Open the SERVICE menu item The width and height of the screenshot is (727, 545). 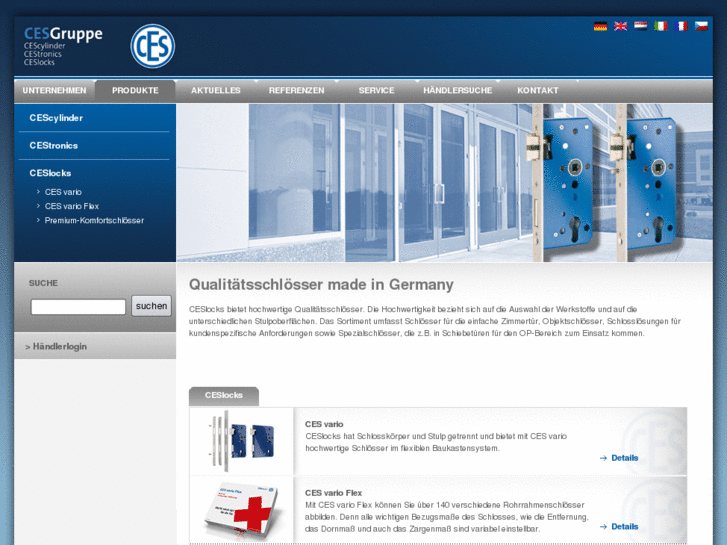tap(376, 91)
